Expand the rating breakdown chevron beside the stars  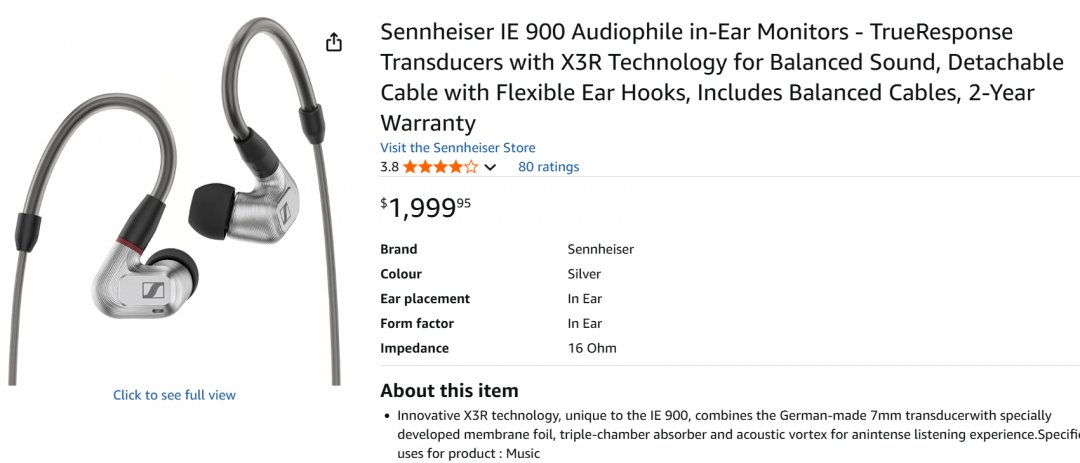tap(490, 167)
